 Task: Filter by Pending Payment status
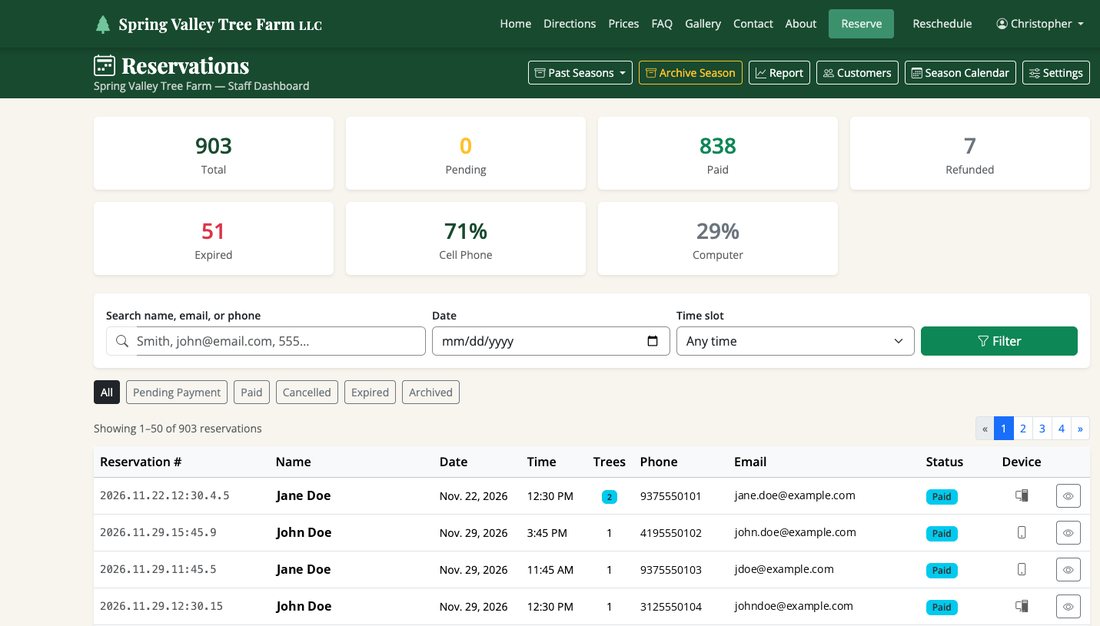pos(177,392)
